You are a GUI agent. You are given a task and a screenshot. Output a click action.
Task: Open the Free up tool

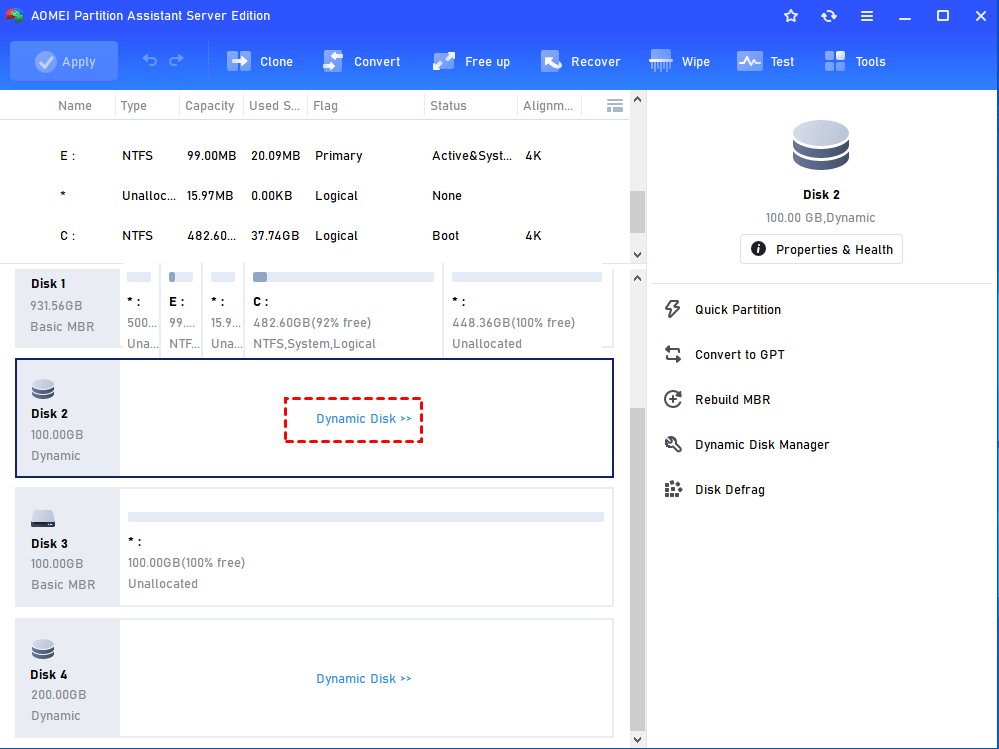[471, 61]
